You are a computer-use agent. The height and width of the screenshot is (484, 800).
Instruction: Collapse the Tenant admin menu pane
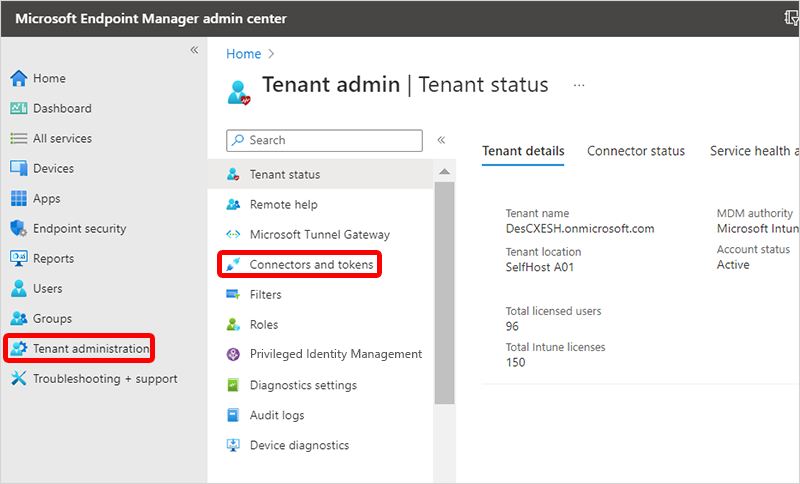click(441, 140)
